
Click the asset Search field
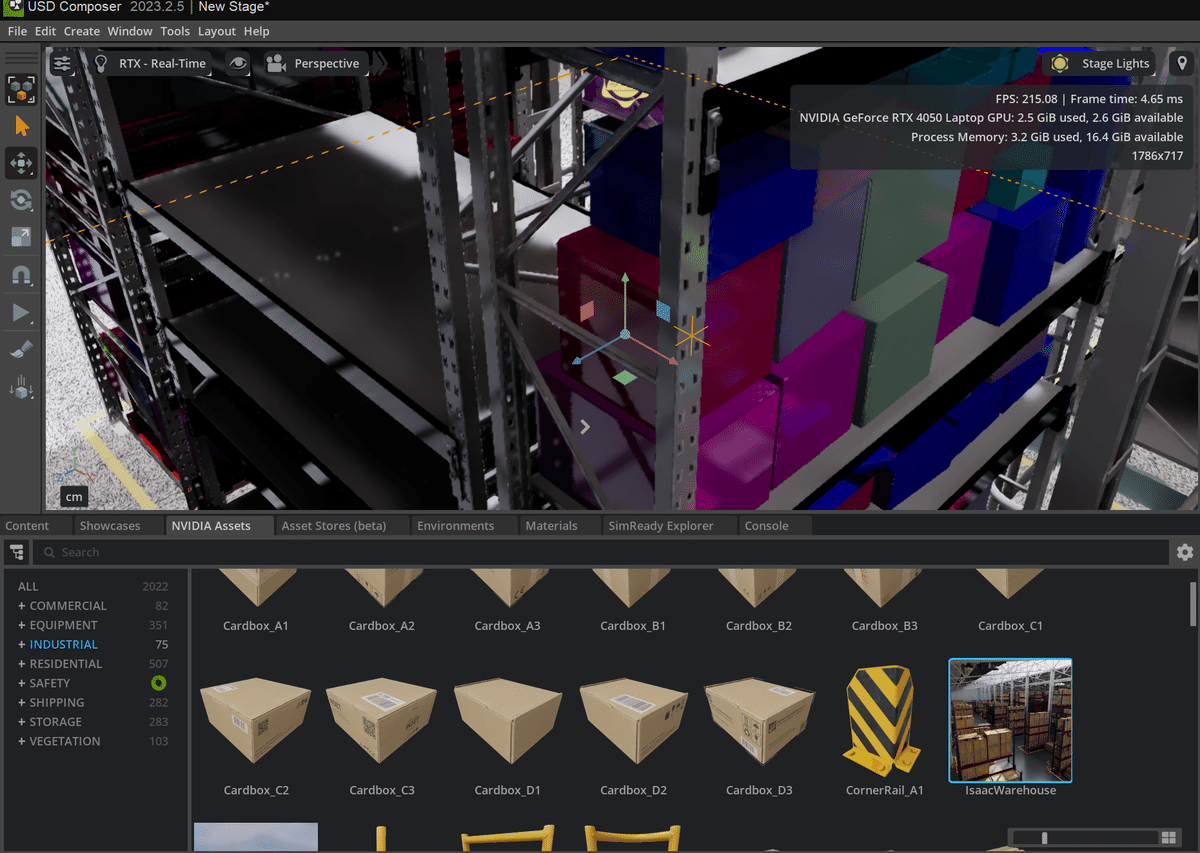coord(601,552)
